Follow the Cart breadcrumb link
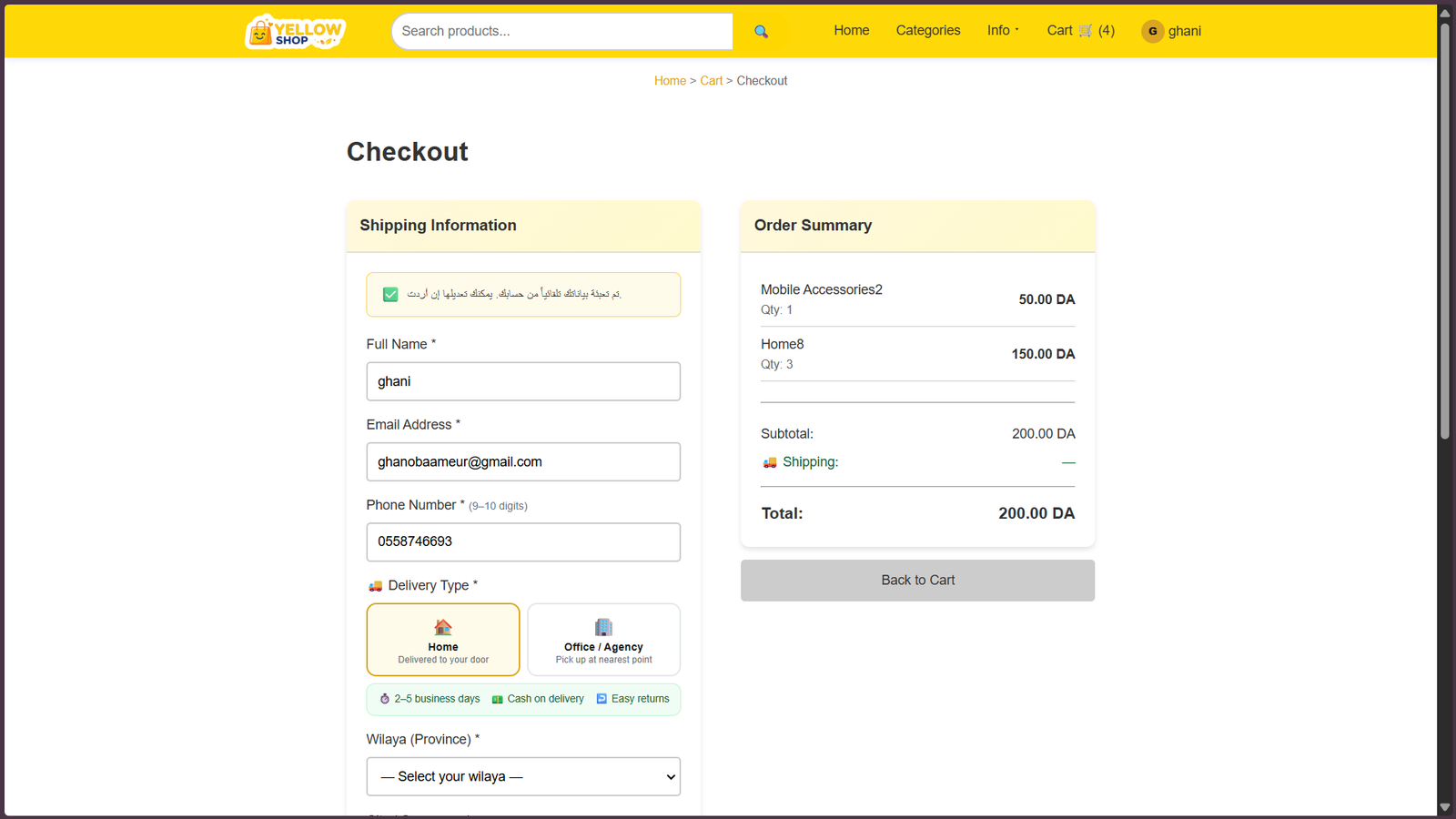 711,81
